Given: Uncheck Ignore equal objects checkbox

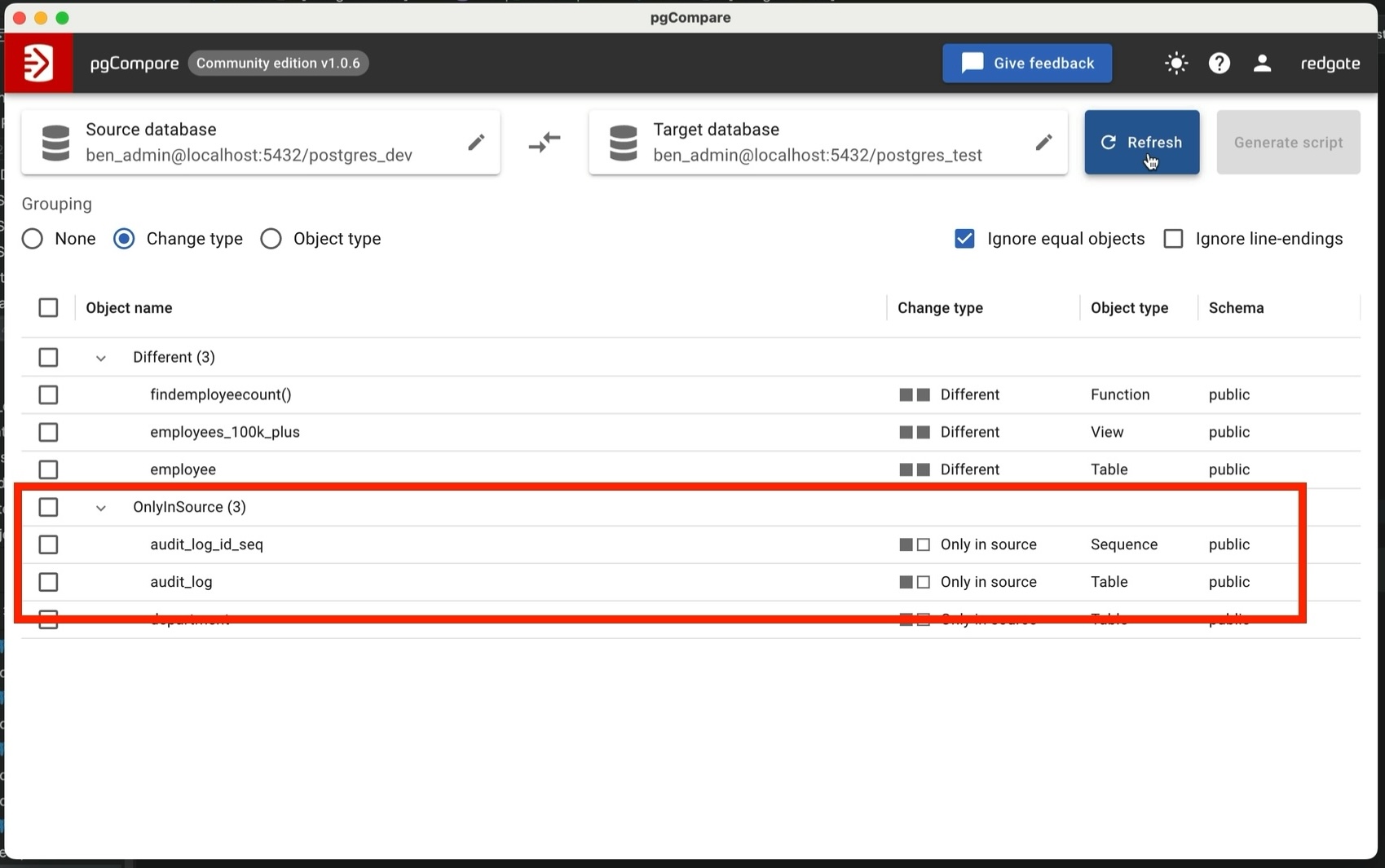Looking at the screenshot, I should [x=964, y=239].
